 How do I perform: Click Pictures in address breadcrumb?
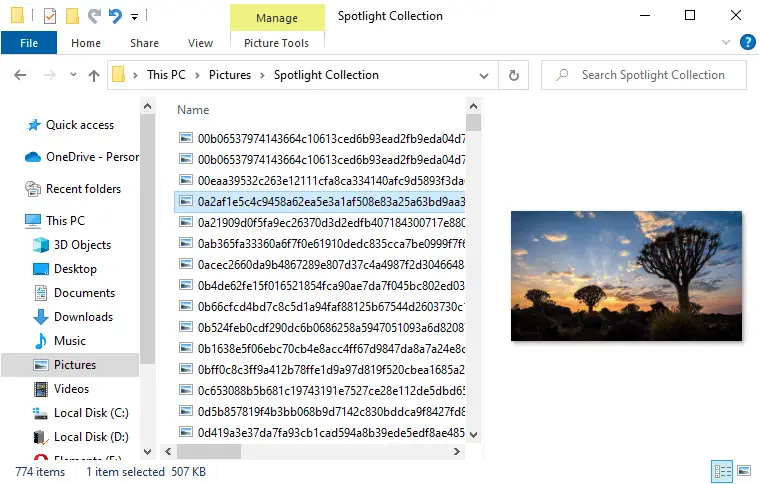point(230,75)
